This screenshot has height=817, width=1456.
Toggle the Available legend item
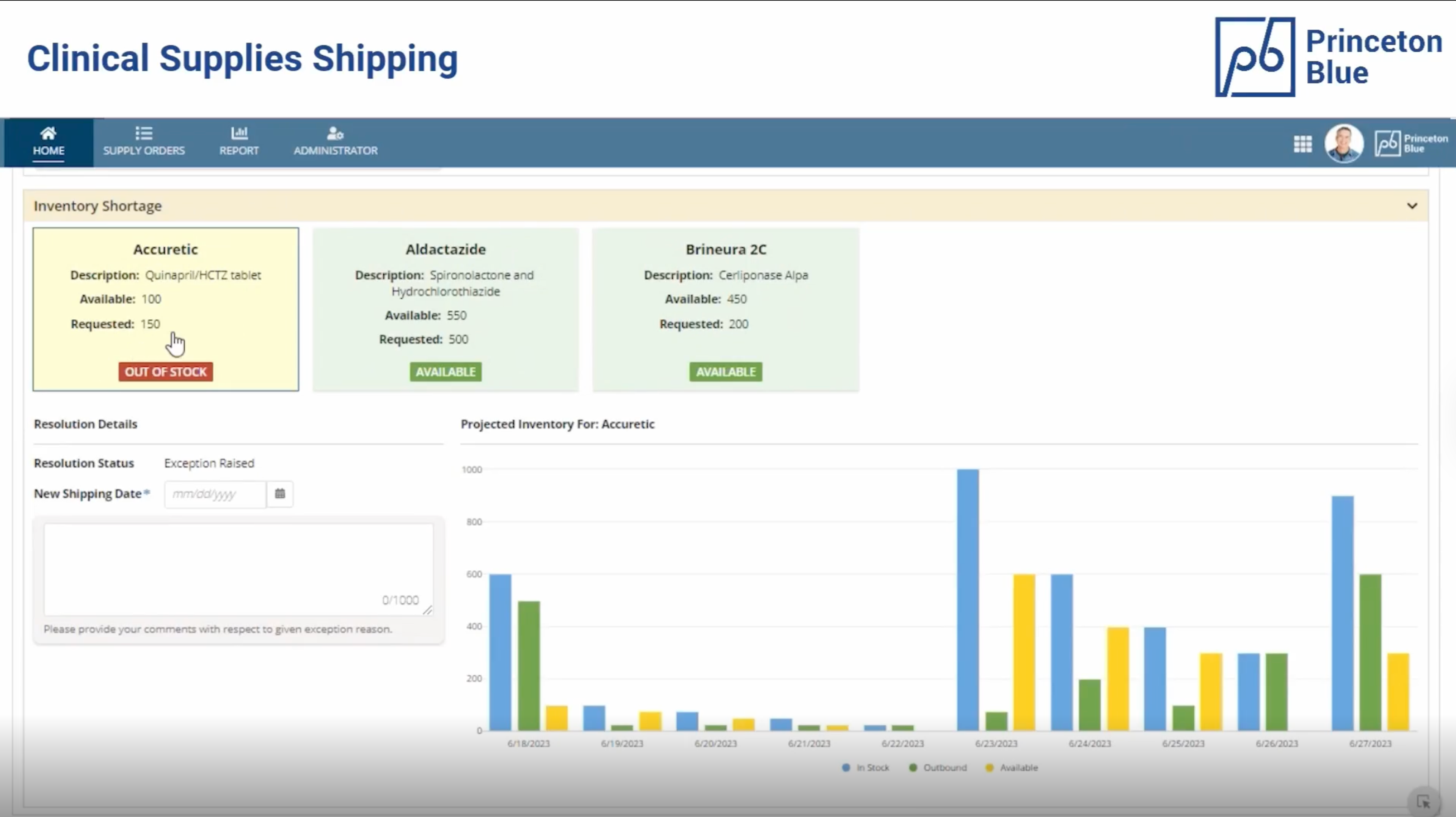pos(1011,768)
